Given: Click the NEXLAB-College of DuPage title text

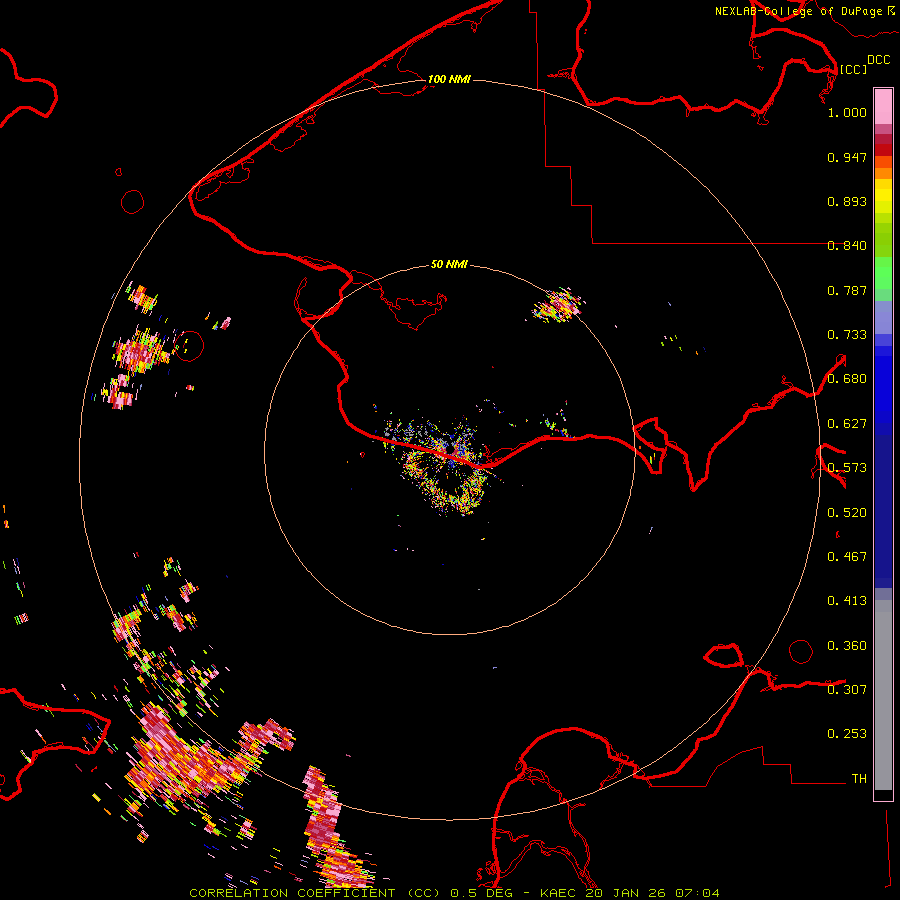Looking at the screenshot, I should 798,11.
